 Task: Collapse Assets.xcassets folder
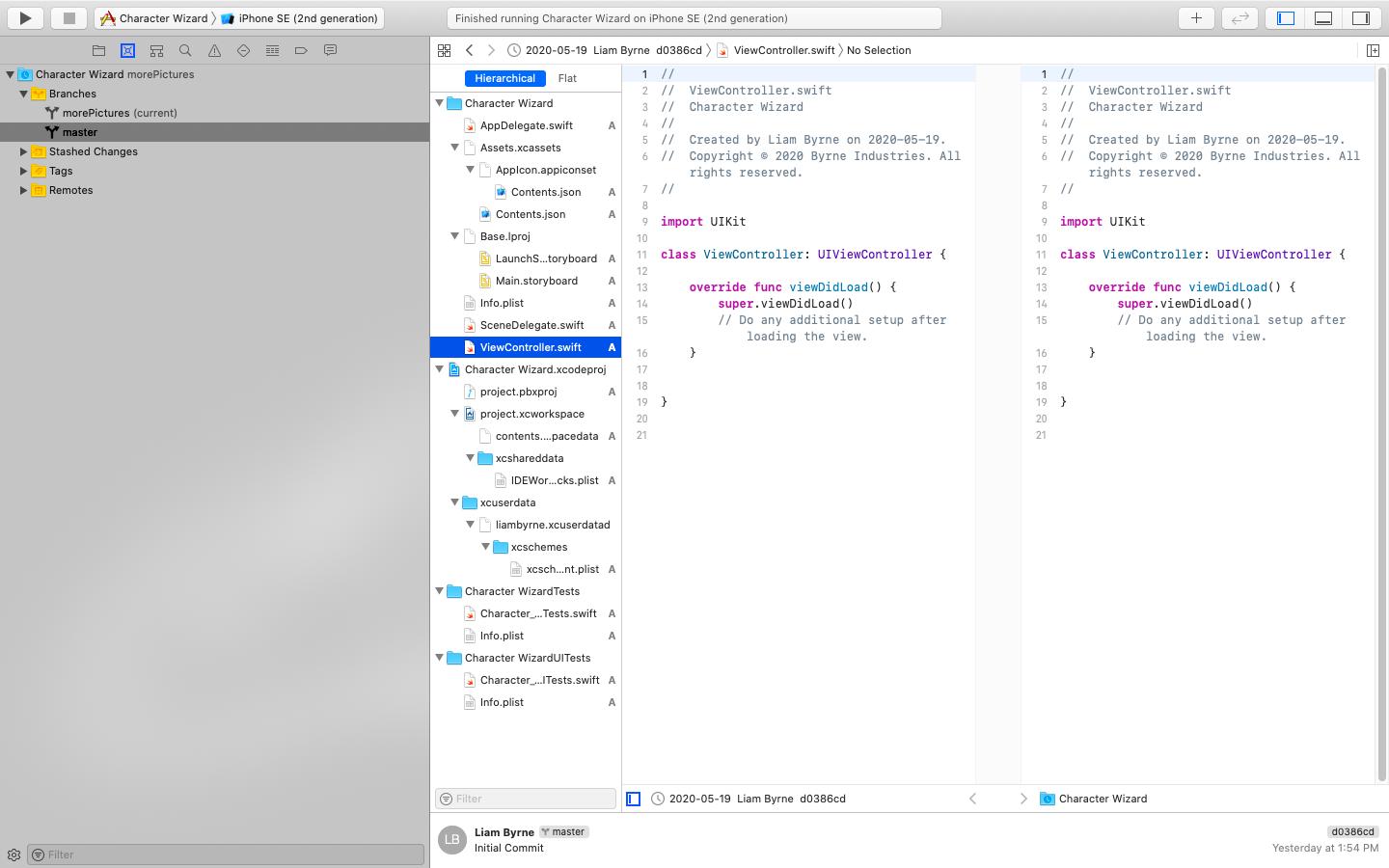[454, 148]
